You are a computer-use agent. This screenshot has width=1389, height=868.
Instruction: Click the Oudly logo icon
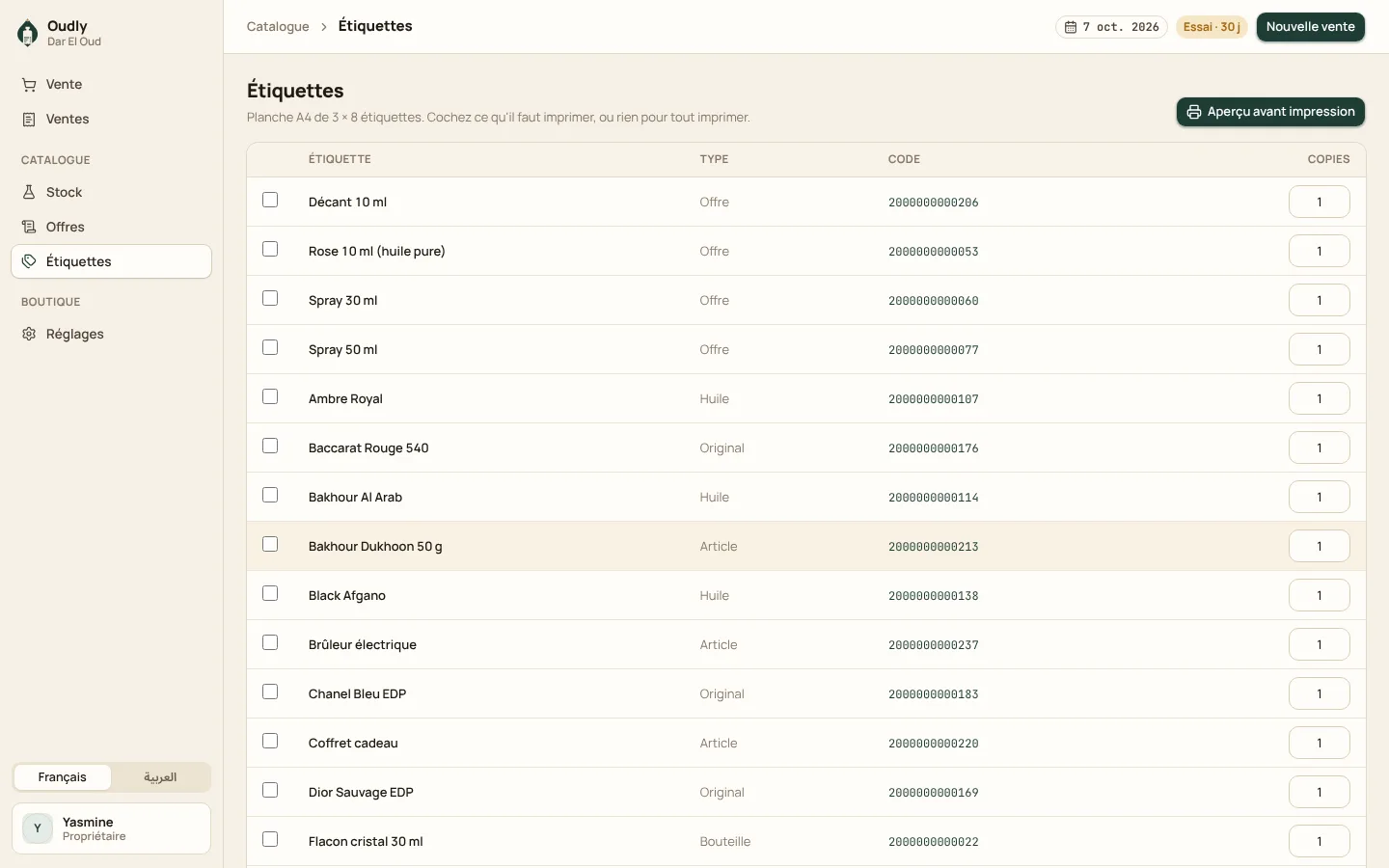(x=28, y=33)
